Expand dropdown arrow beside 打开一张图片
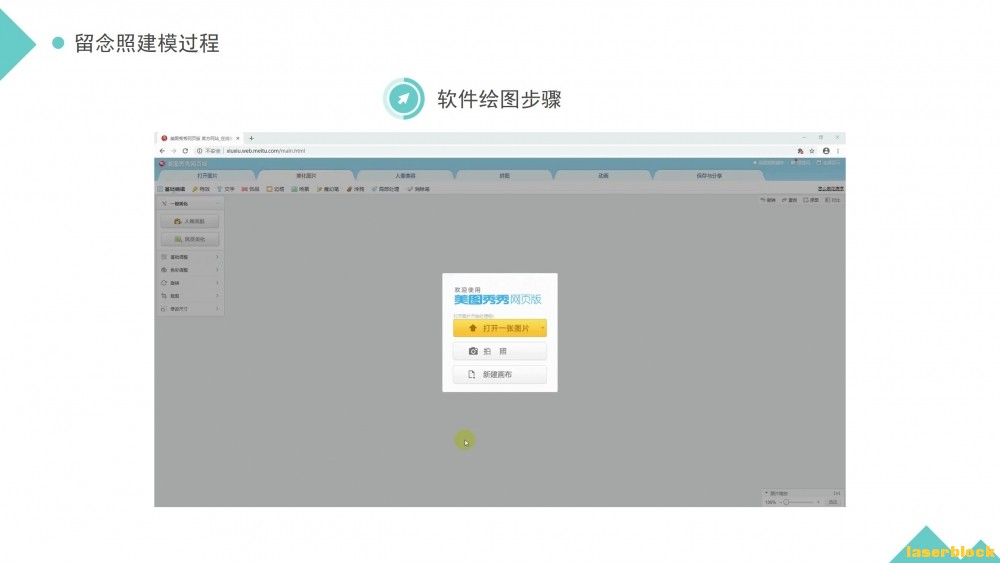Viewport: 1000px width, 563px height. click(543, 328)
